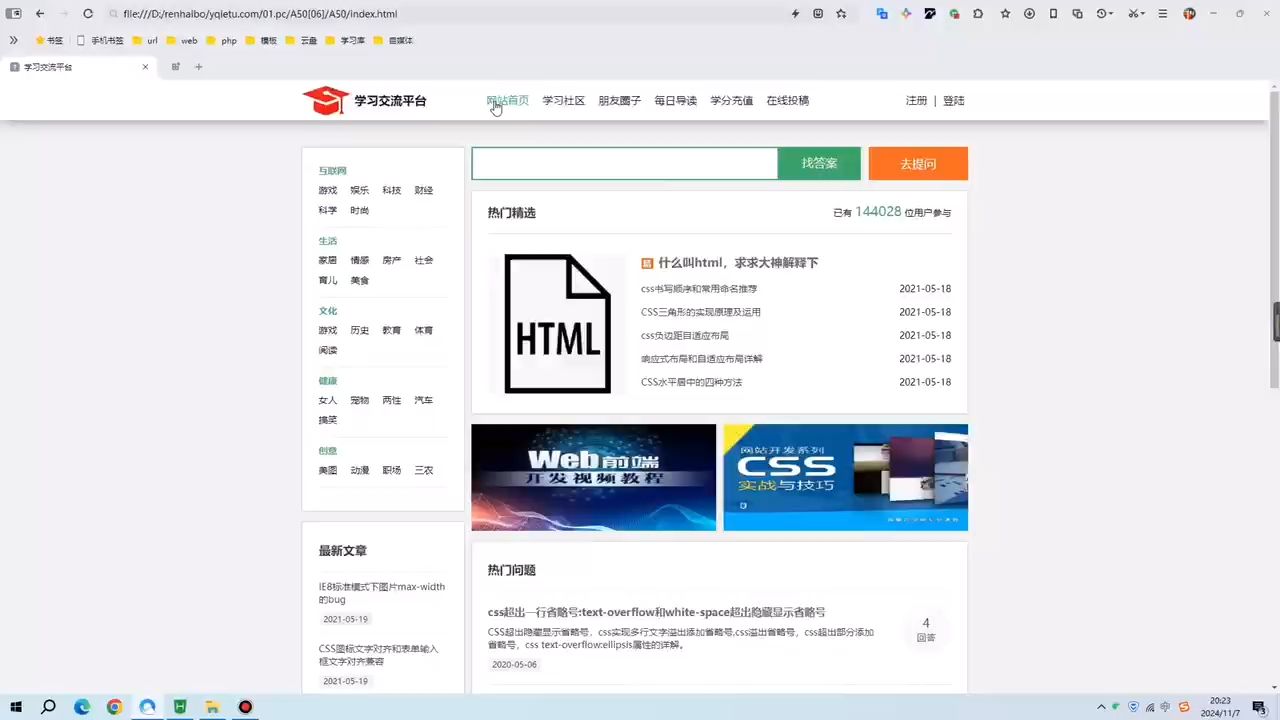Open 在线投稿 nav item
This screenshot has height=720, width=1280.
click(787, 101)
